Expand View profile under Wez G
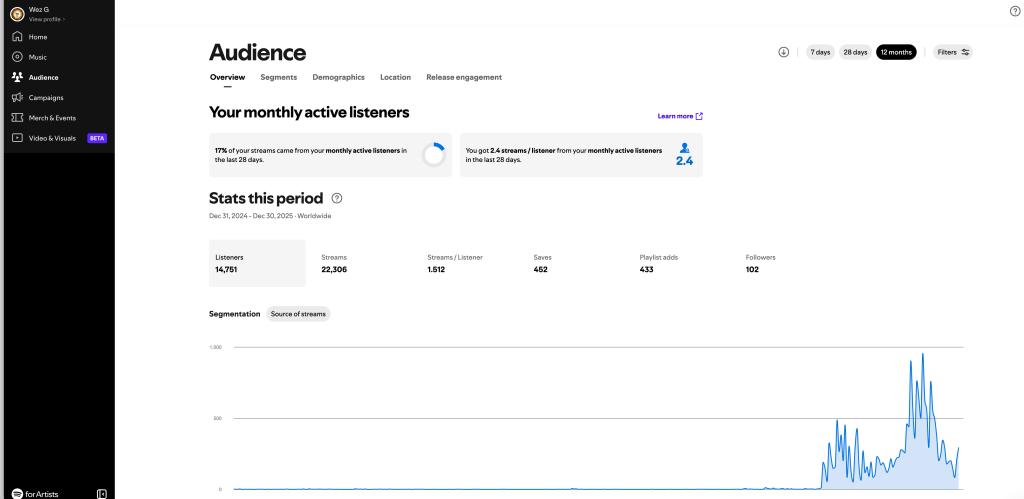1024x499 pixels. [x=47, y=19]
